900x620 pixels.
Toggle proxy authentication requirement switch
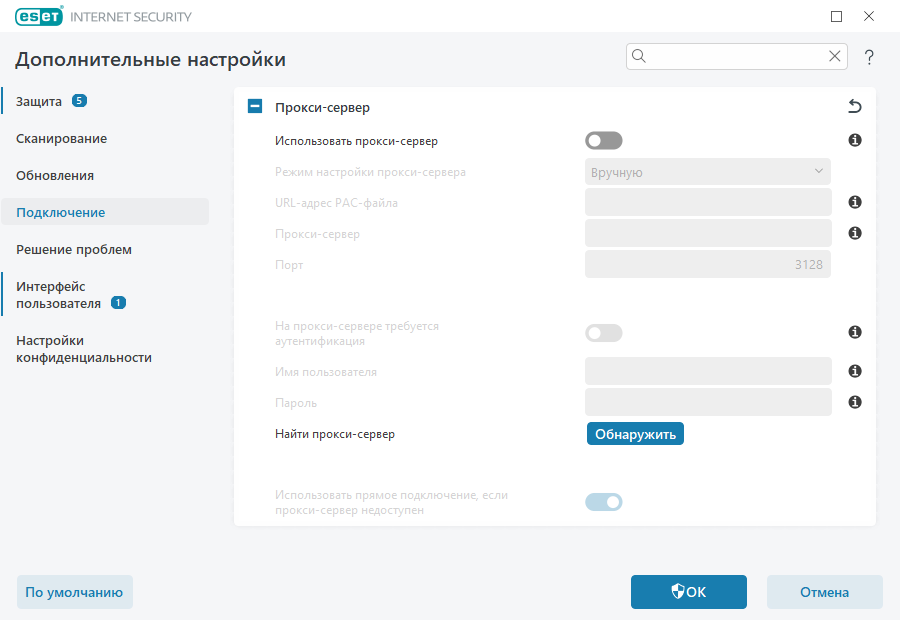point(604,333)
